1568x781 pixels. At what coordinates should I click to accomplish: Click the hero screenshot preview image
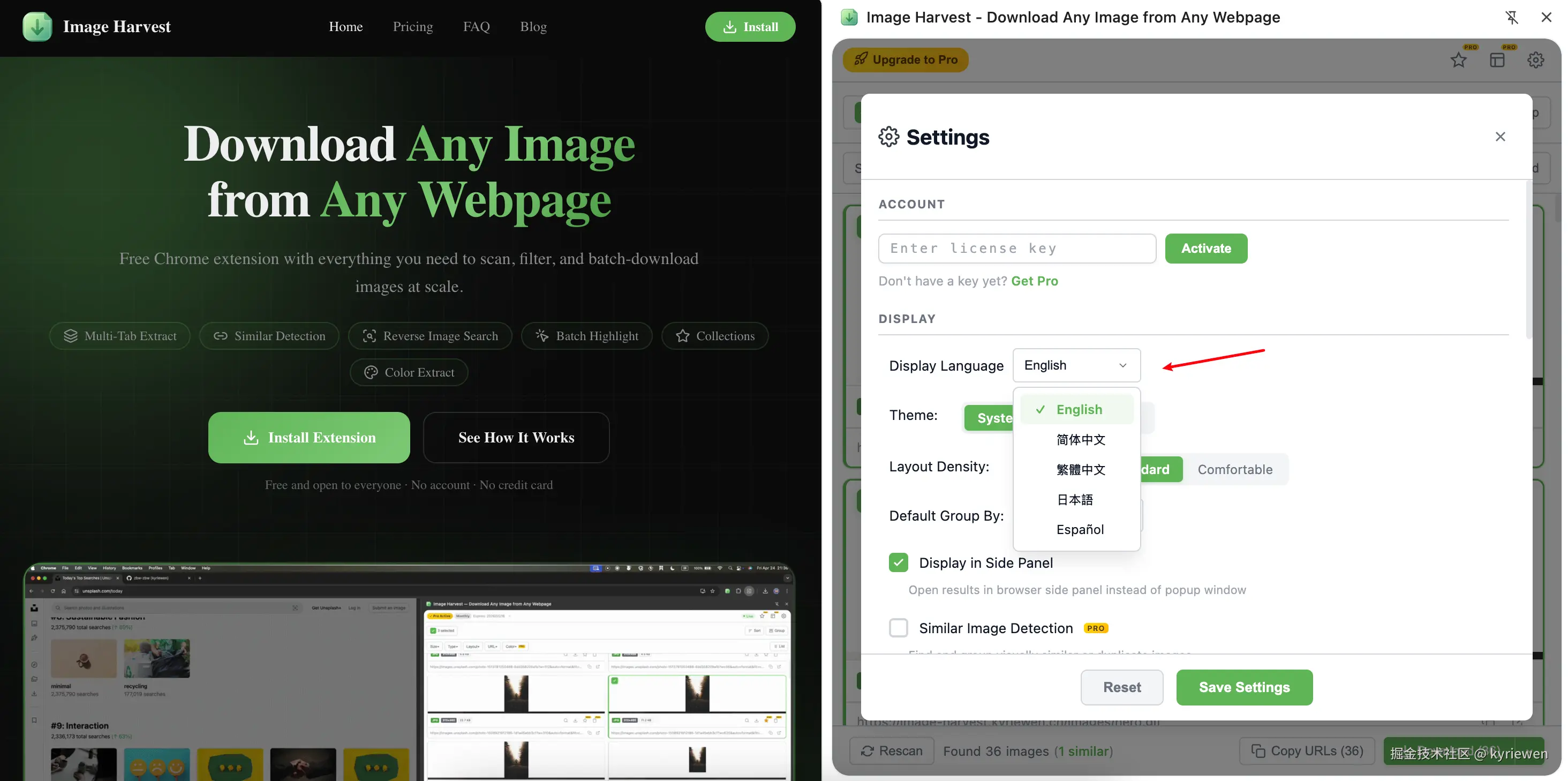(409, 671)
